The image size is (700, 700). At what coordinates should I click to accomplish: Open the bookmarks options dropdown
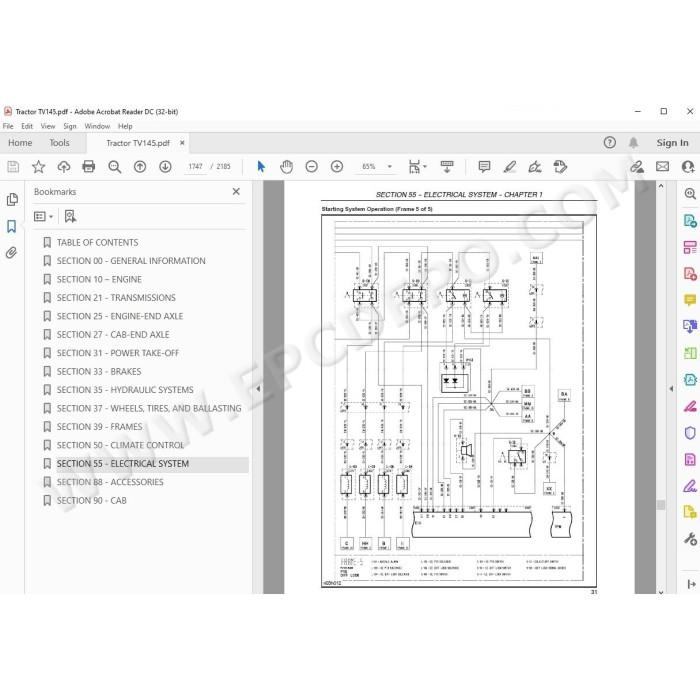tap(43, 217)
